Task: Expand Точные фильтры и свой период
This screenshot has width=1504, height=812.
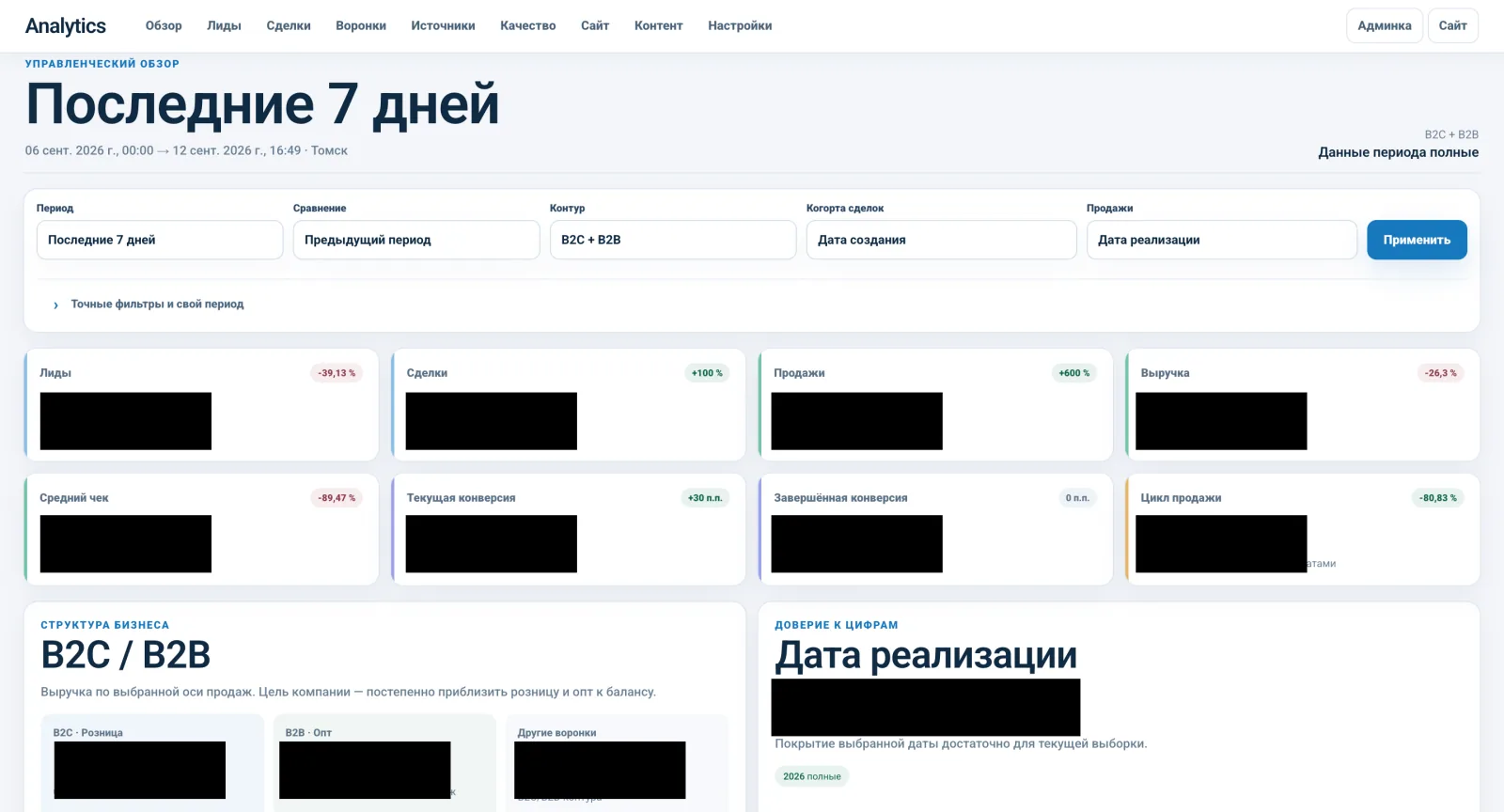Action: pyautogui.click(x=157, y=304)
